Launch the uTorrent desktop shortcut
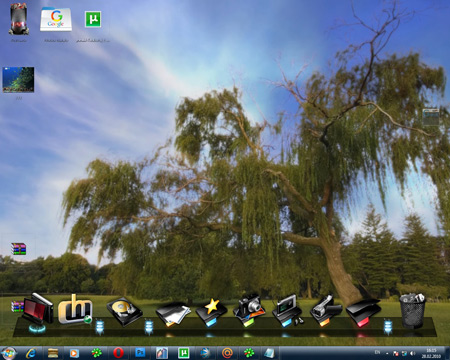 click(93, 19)
